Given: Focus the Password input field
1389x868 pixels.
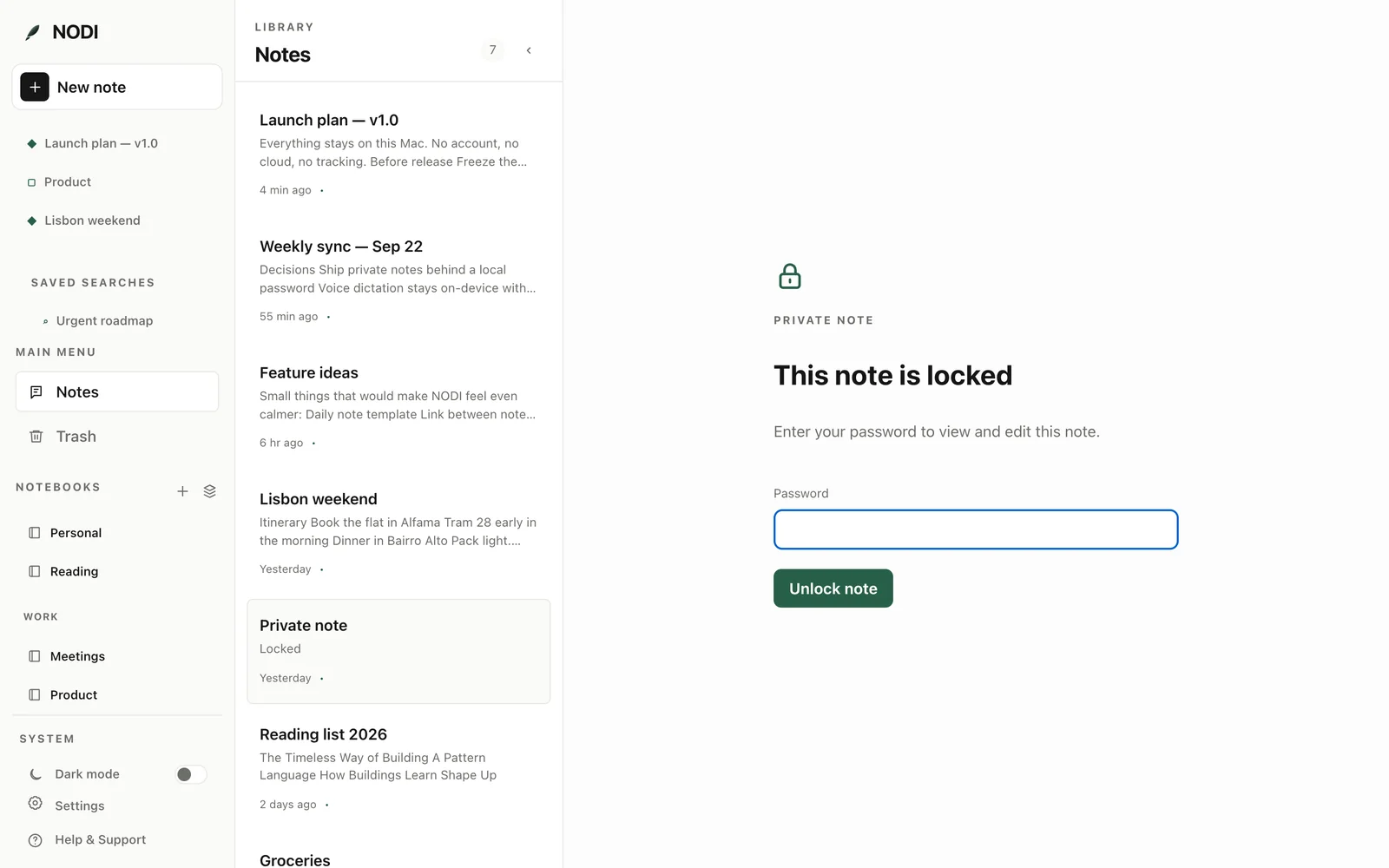Looking at the screenshot, I should pos(976,529).
